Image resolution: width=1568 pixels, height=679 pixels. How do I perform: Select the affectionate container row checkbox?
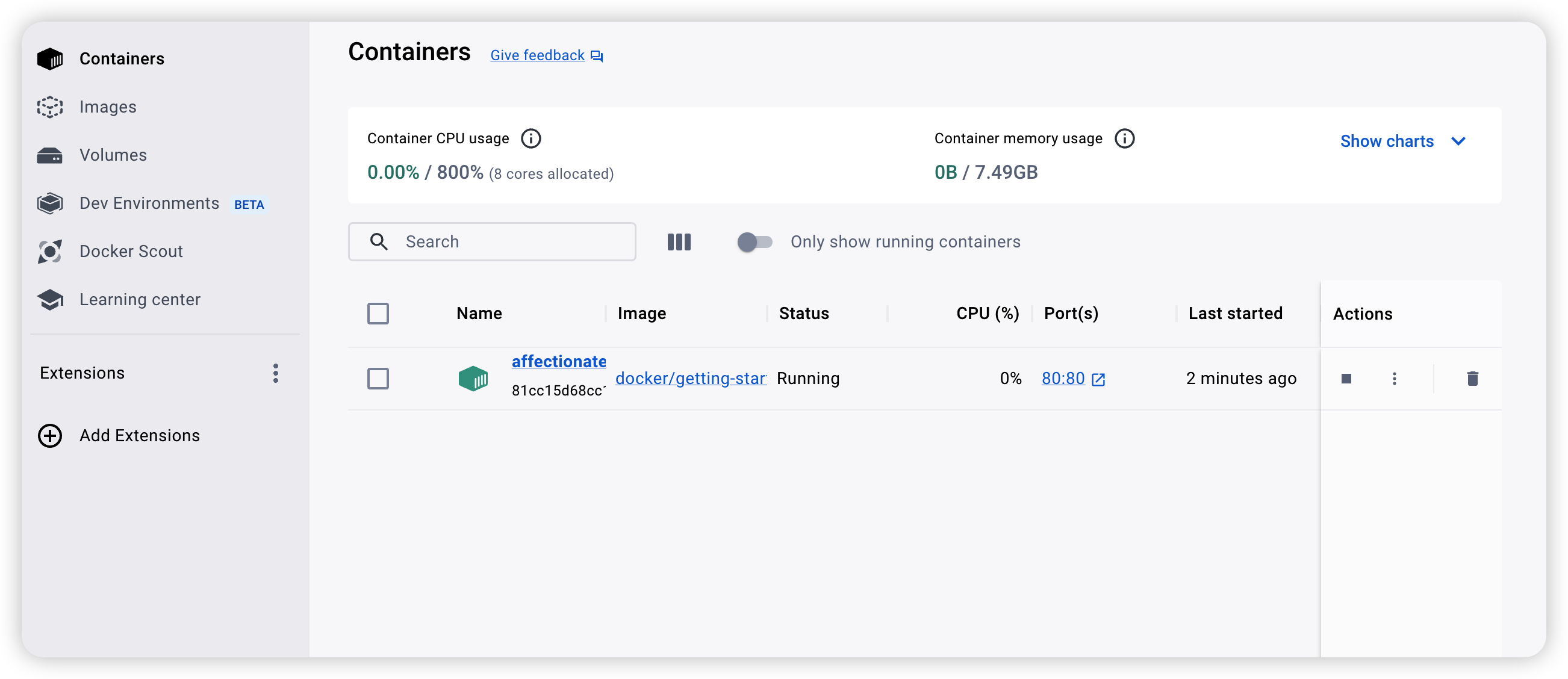[x=378, y=379]
